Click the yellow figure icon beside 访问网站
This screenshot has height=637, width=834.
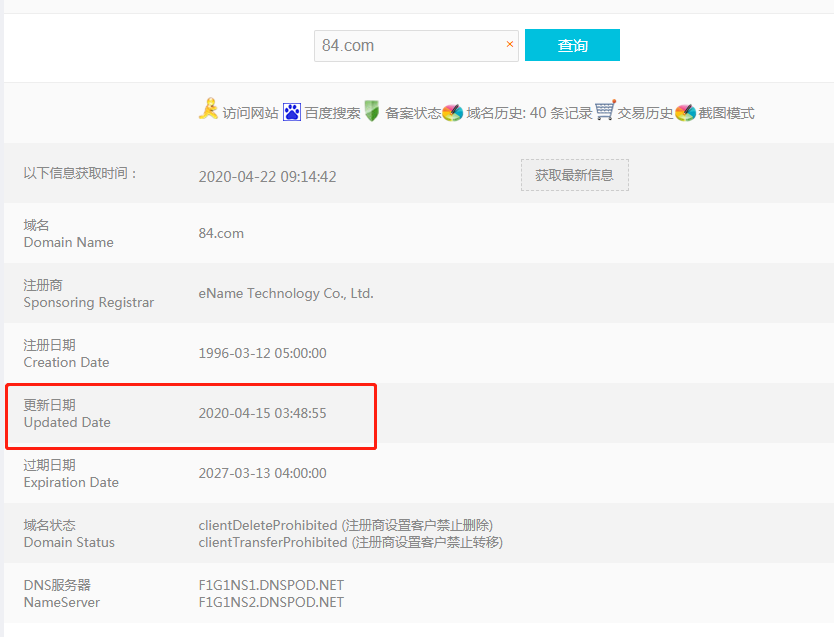point(208,110)
